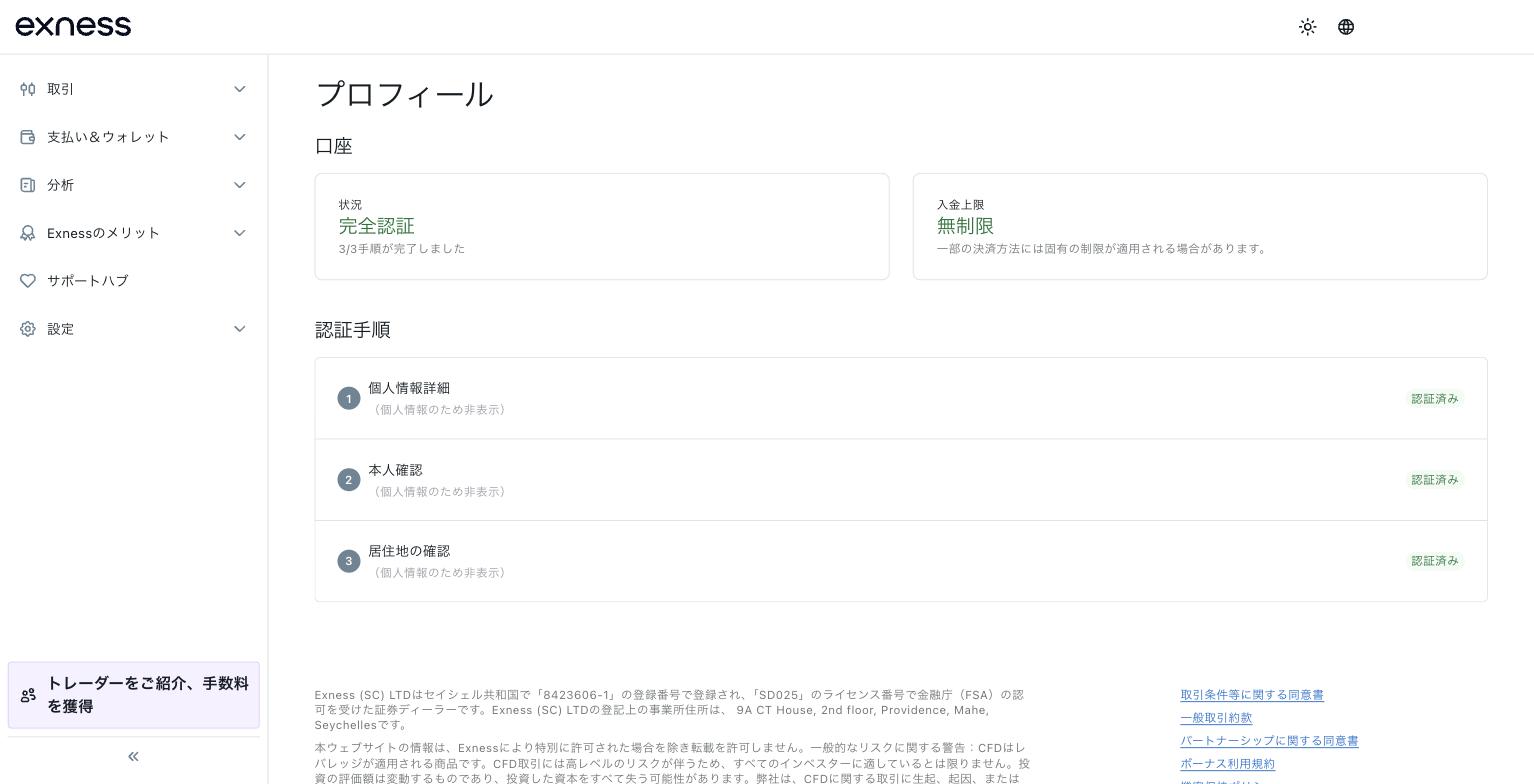
Task: Click the referral people icon in banner
Action: tap(28, 695)
